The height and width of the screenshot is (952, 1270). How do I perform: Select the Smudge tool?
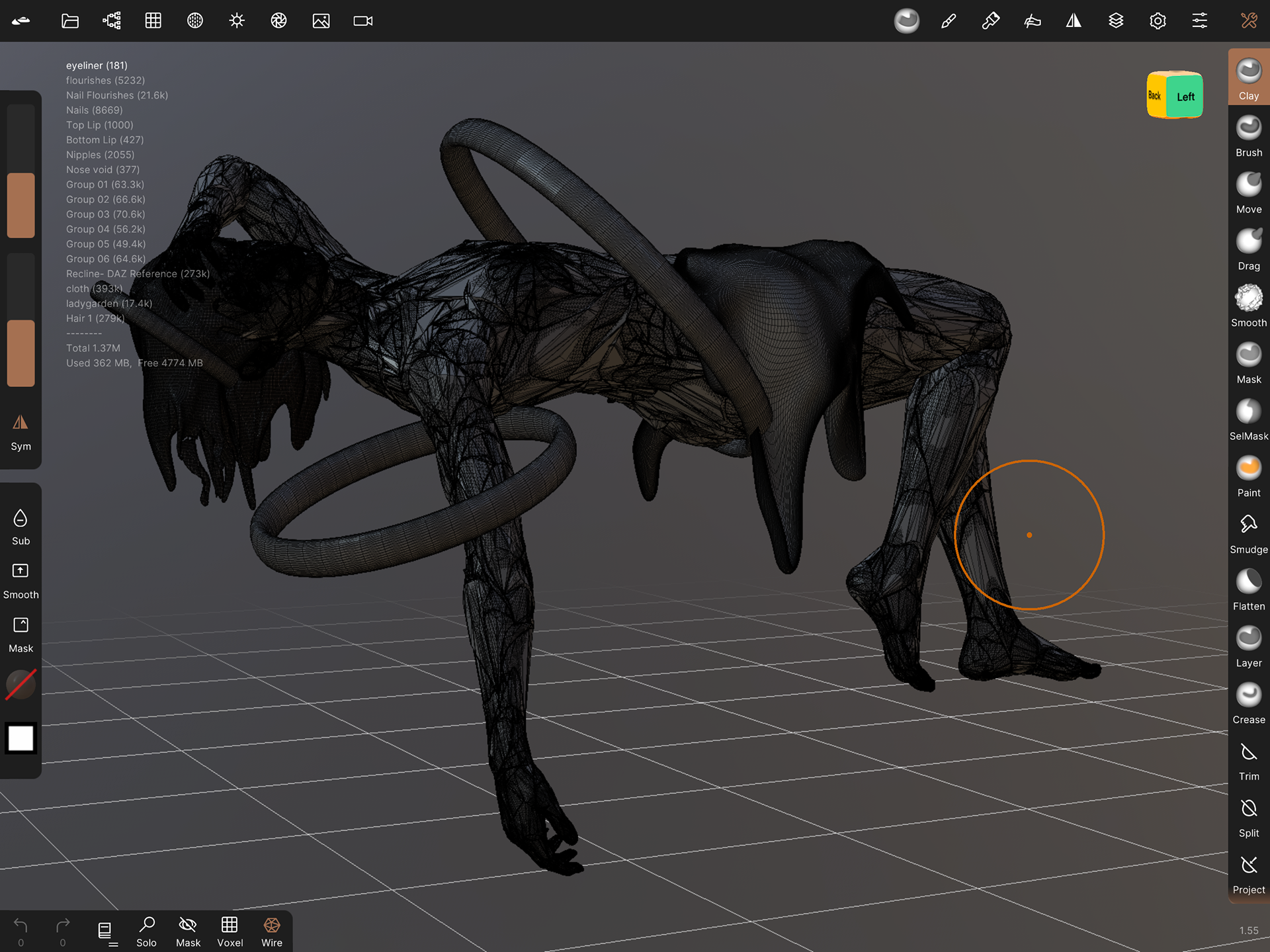pyautogui.click(x=1248, y=533)
